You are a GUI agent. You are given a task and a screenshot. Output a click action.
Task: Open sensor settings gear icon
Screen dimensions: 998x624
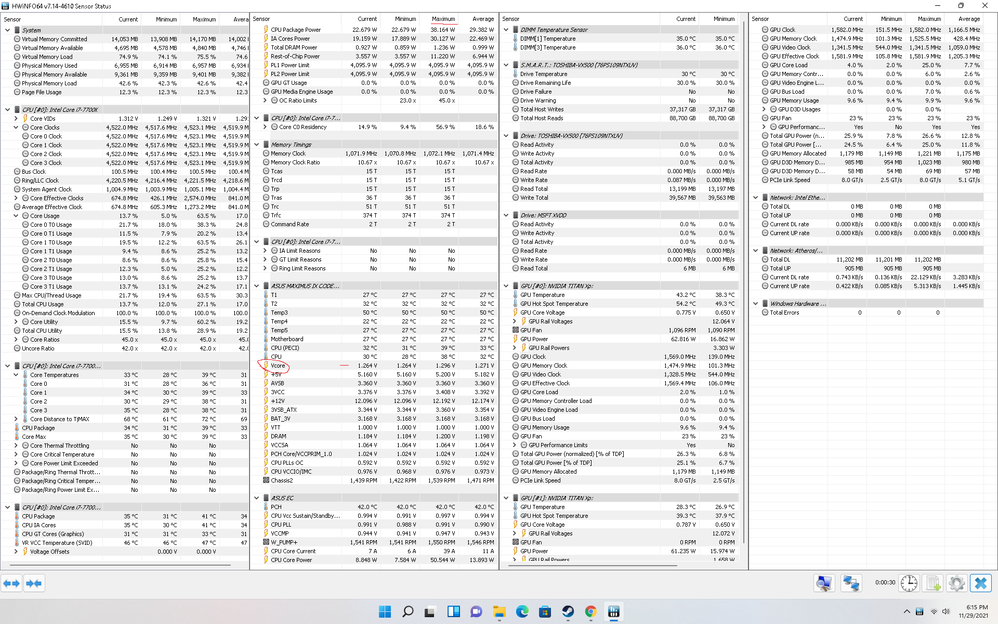[956, 583]
